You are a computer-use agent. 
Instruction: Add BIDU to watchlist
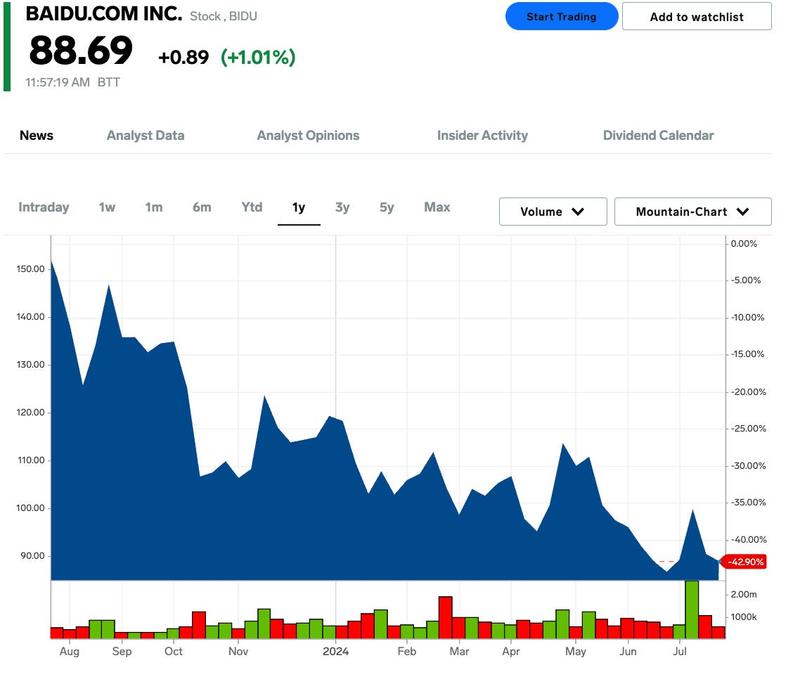click(x=696, y=16)
